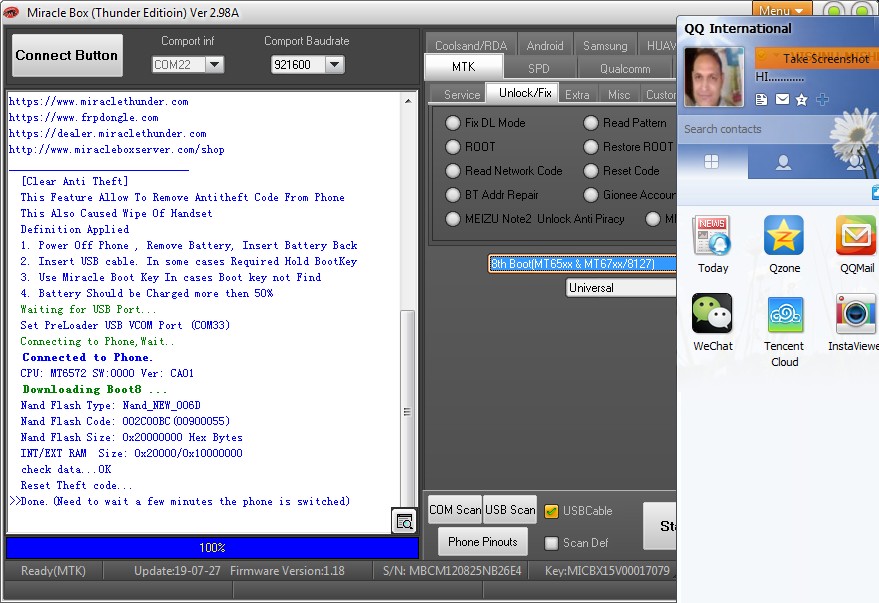The image size is (879, 603).
Task: Click the QQ document icon under the status
Action: [761, 100]
